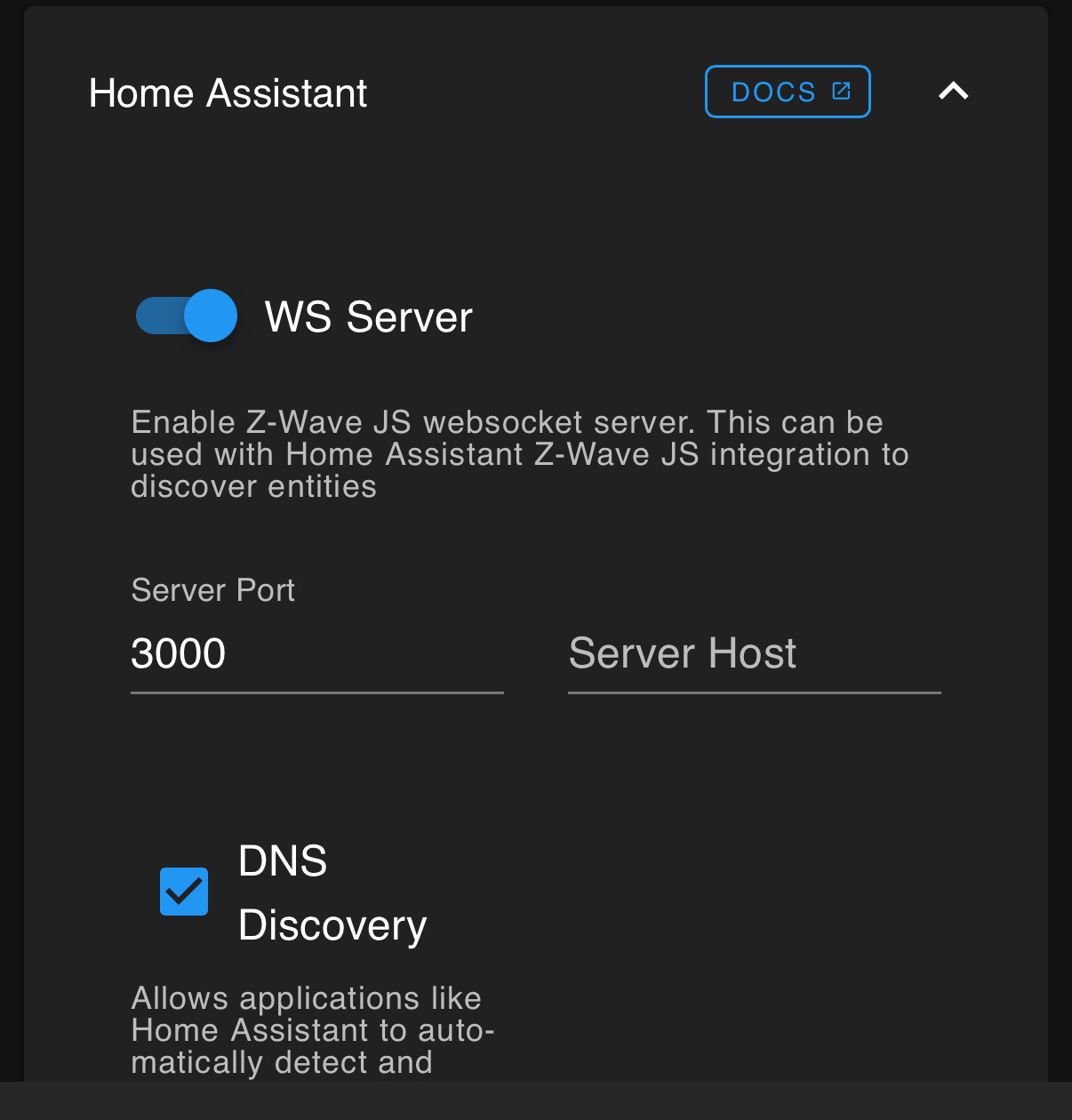Click the DNS Discovery description text
Viewport: 1072px width, 1120px height.
click(x=312, y=1029)
